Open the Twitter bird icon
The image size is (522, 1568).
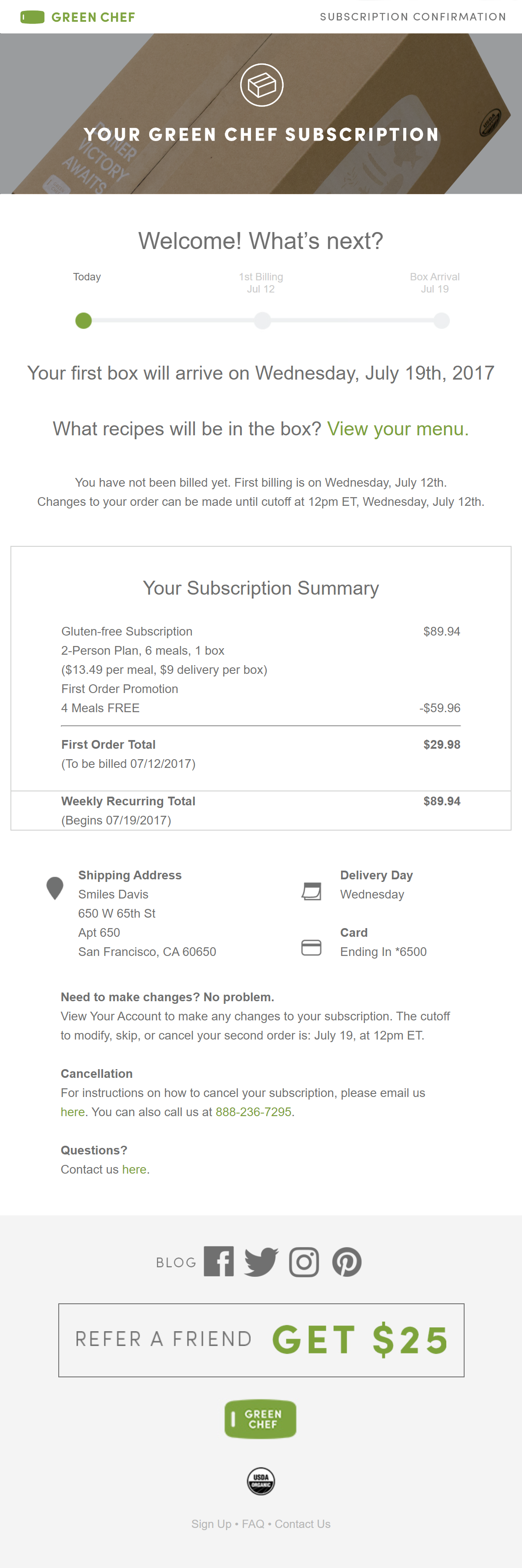[x=261, y=1262]
